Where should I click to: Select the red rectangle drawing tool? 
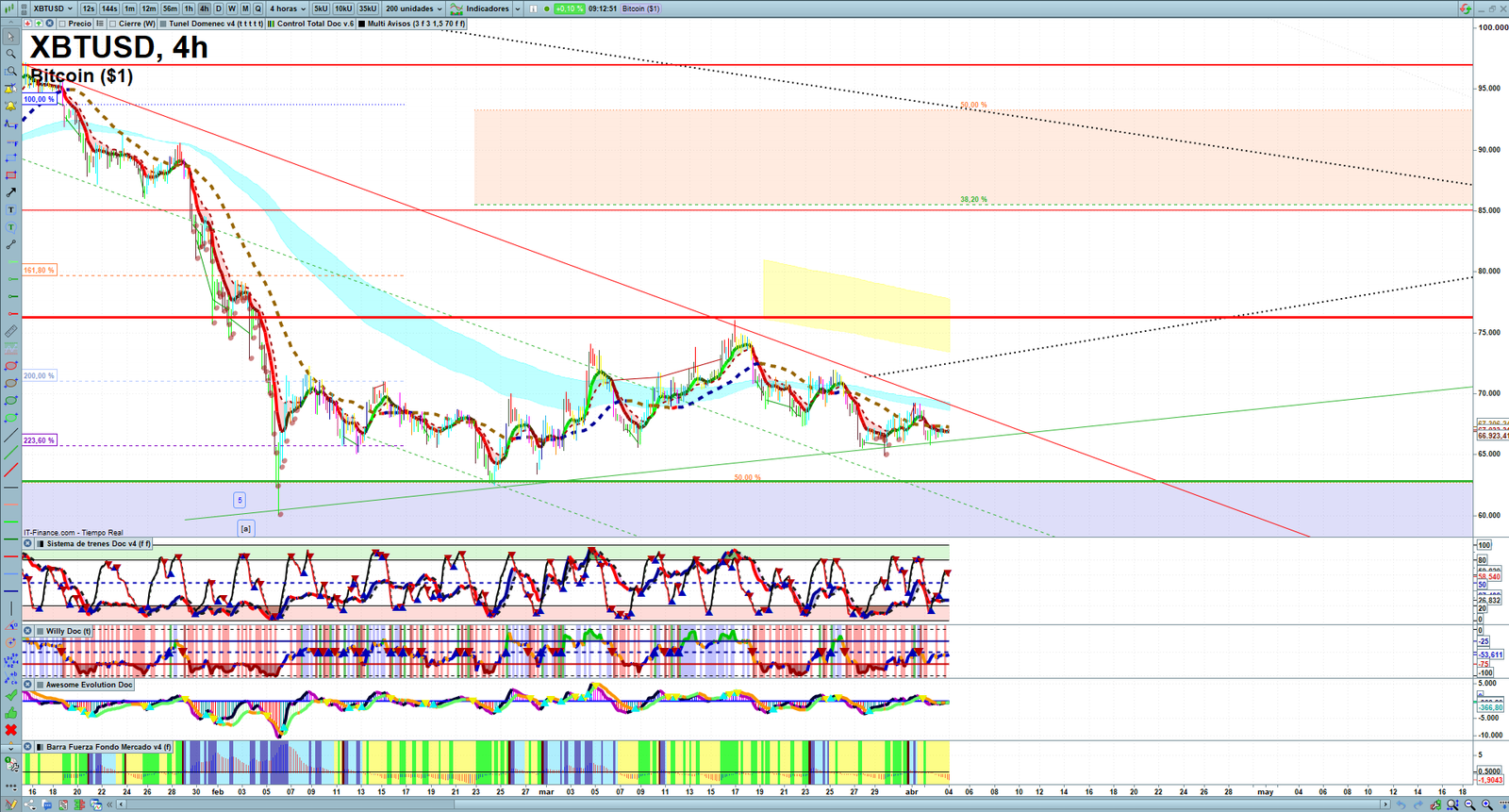coord(10,175)
